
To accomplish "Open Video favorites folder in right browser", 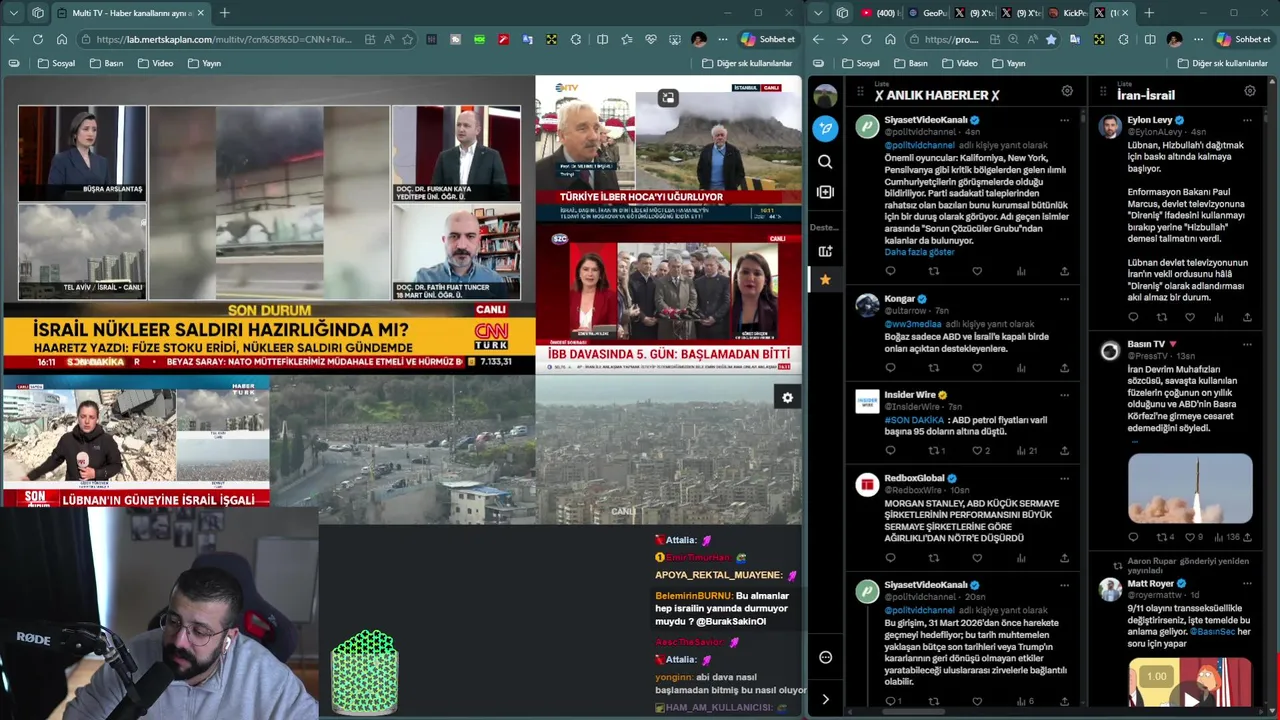I will click(959, 63).
